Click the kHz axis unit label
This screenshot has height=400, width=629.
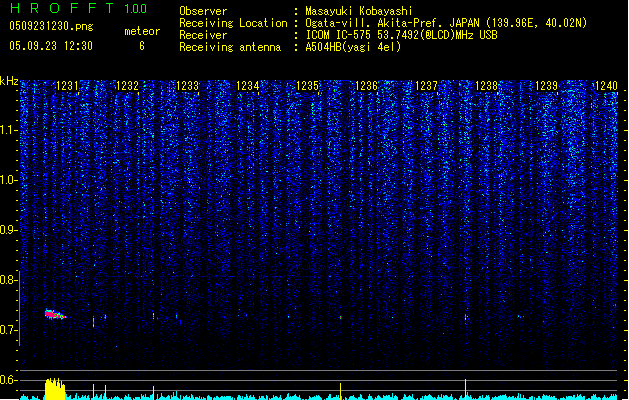pos(9,81)
